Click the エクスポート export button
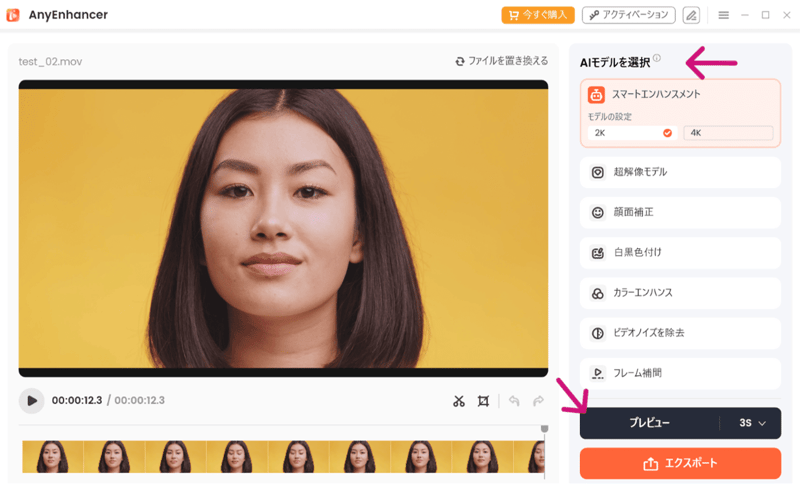This screenshot has height=484, width=800. pos(680,463)
